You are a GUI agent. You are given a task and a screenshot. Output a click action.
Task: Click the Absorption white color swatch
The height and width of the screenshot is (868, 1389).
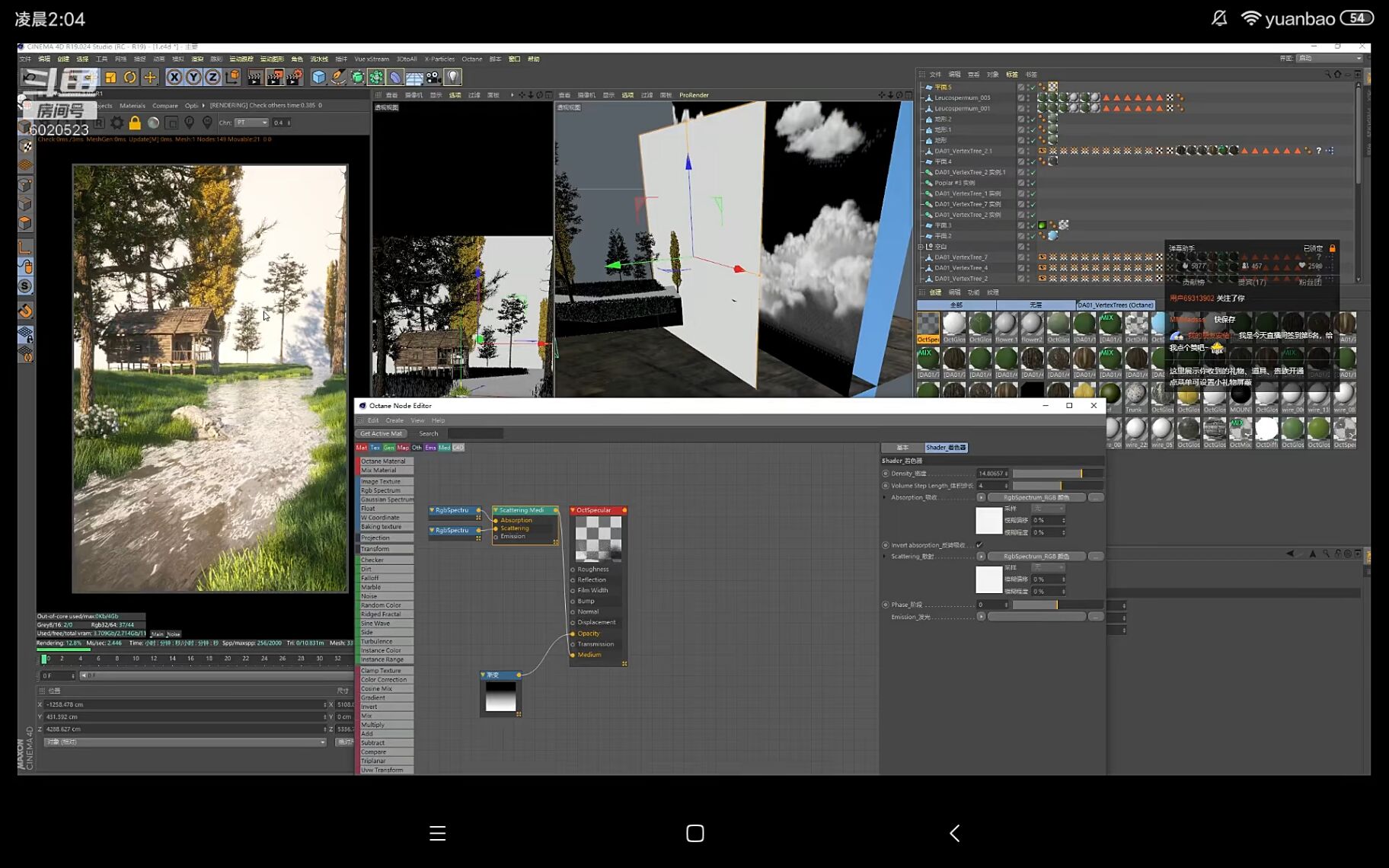tap(989, 521)
